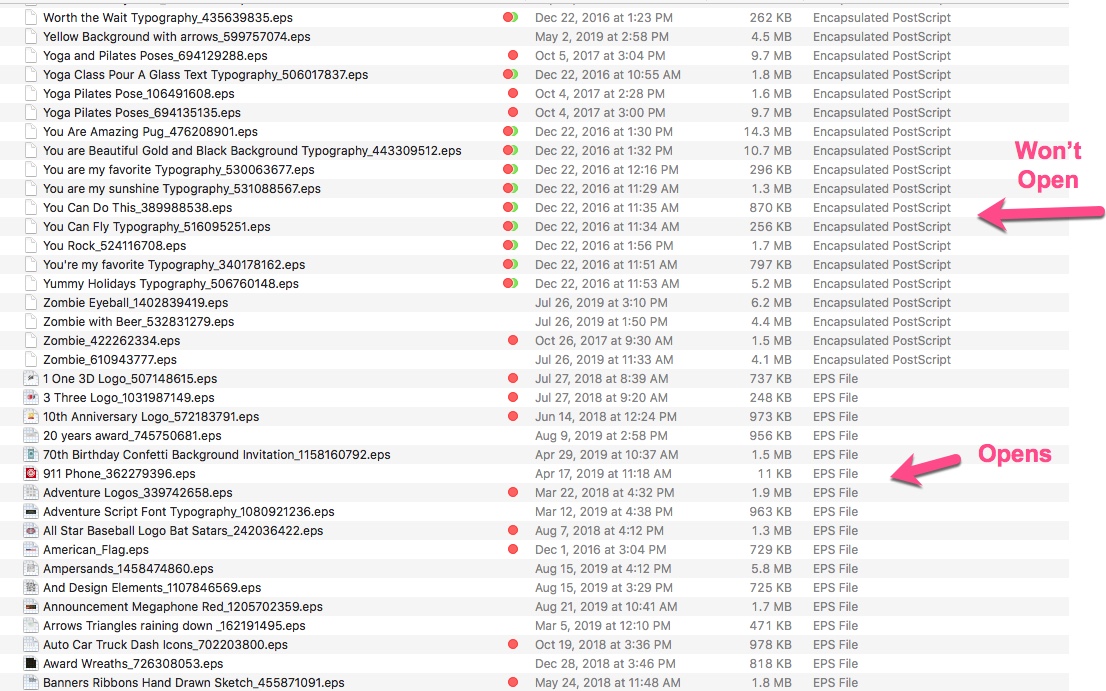Click Encapsulated PostScript label on Yellow Background row
Viewport: 1106px width, 691px height.
coord(881,36)
